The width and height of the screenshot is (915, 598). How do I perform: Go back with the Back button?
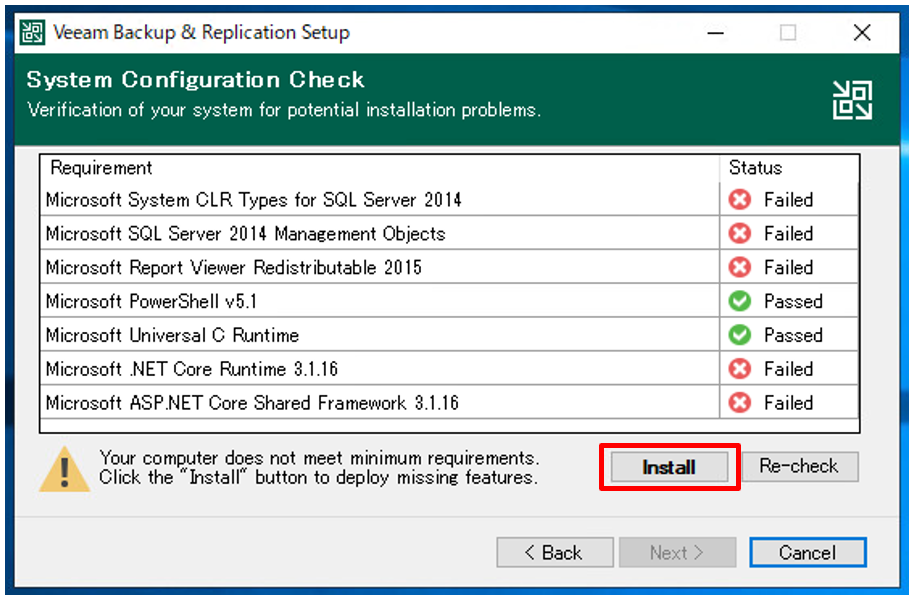[x=554, y=552]
